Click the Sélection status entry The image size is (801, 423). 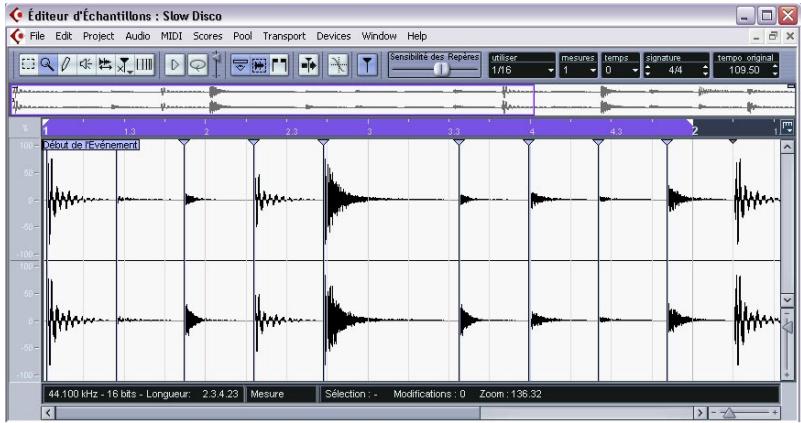[351, 394]
